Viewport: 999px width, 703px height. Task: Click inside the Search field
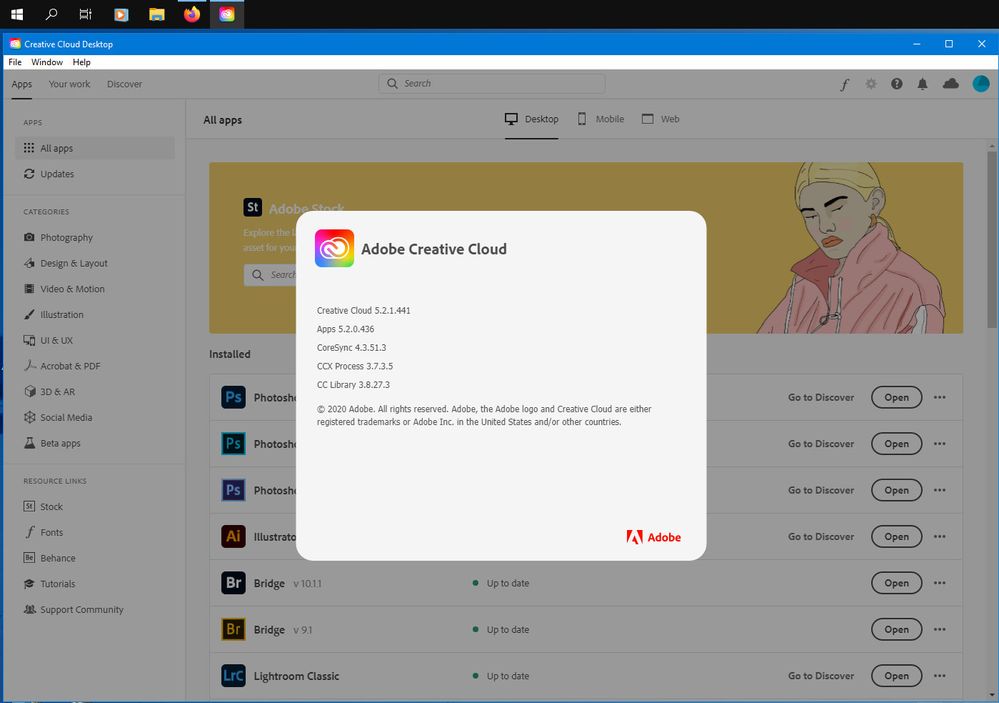tap(490, 83)
